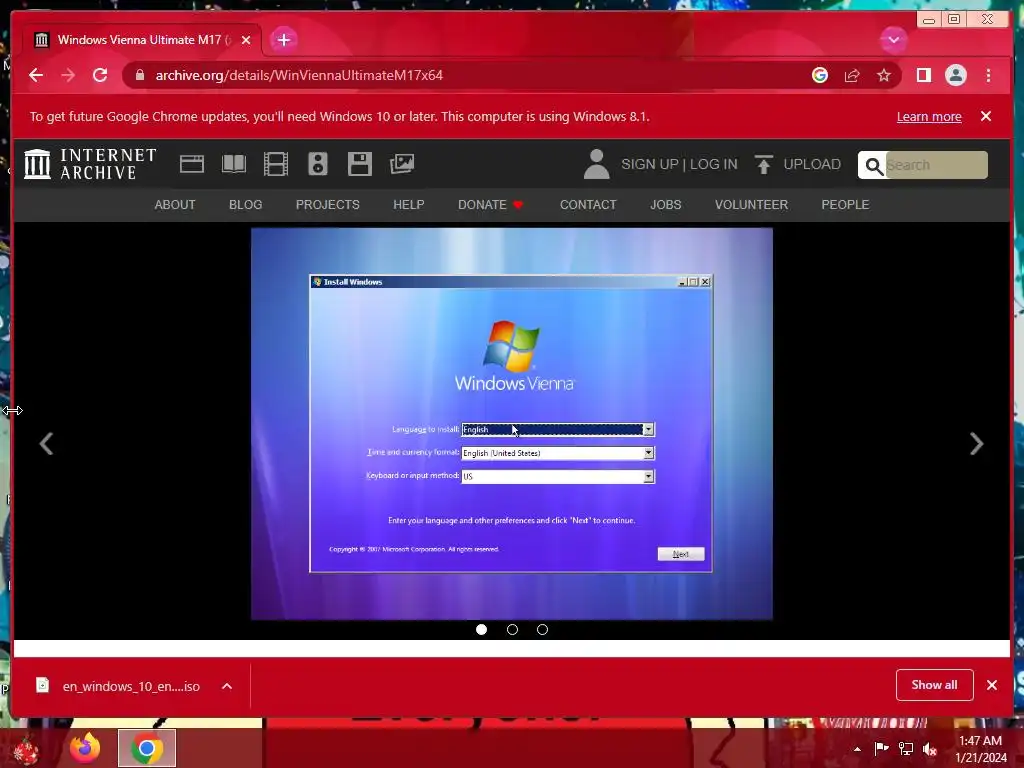
Task: Open the tab search dropdown
Action: click(893, 40)
